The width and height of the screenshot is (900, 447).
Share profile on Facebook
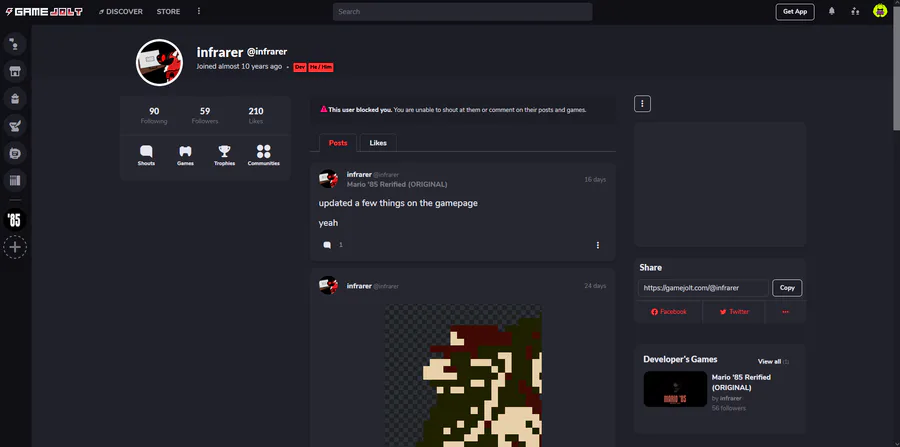coord(669,312)
